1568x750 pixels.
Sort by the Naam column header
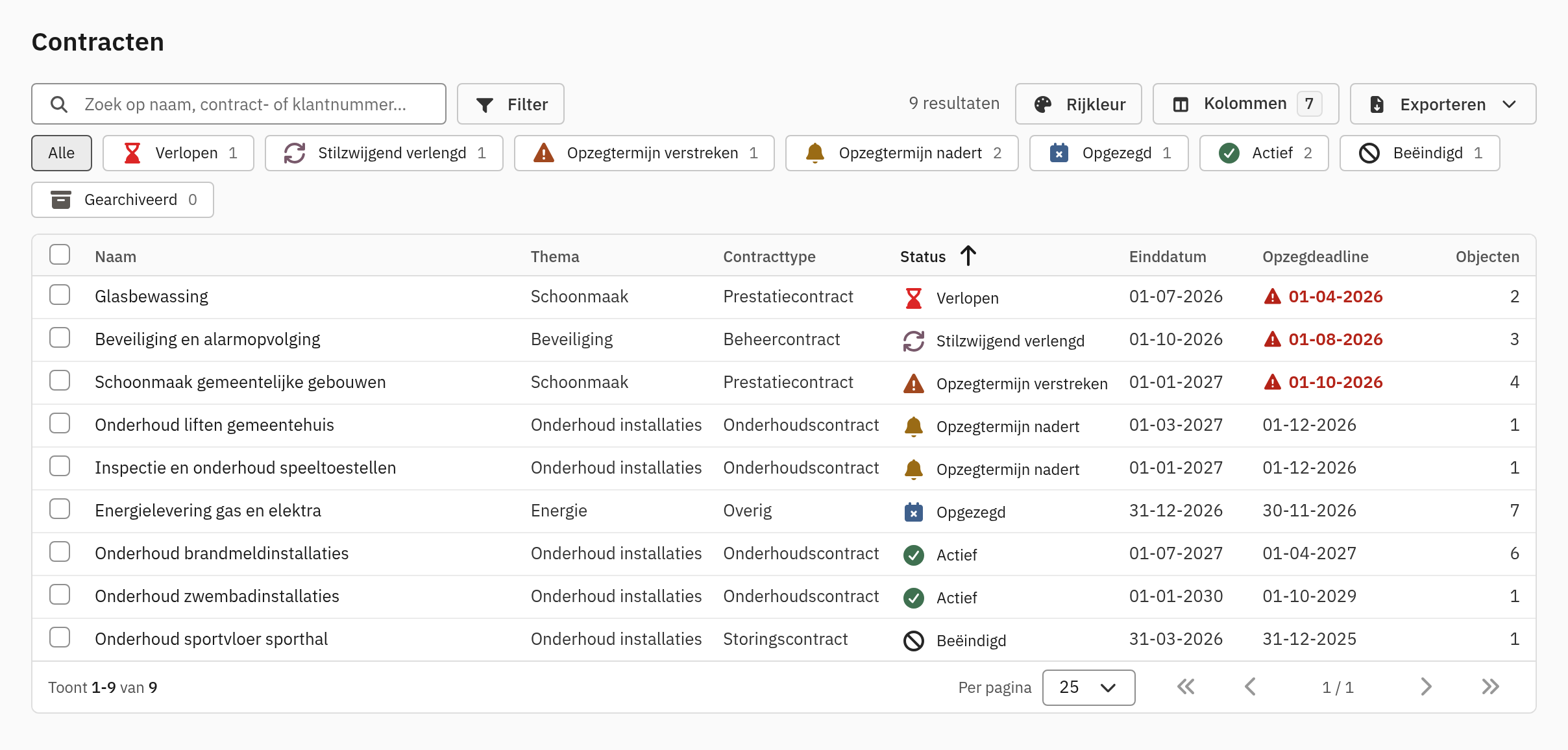coord(116,257)
